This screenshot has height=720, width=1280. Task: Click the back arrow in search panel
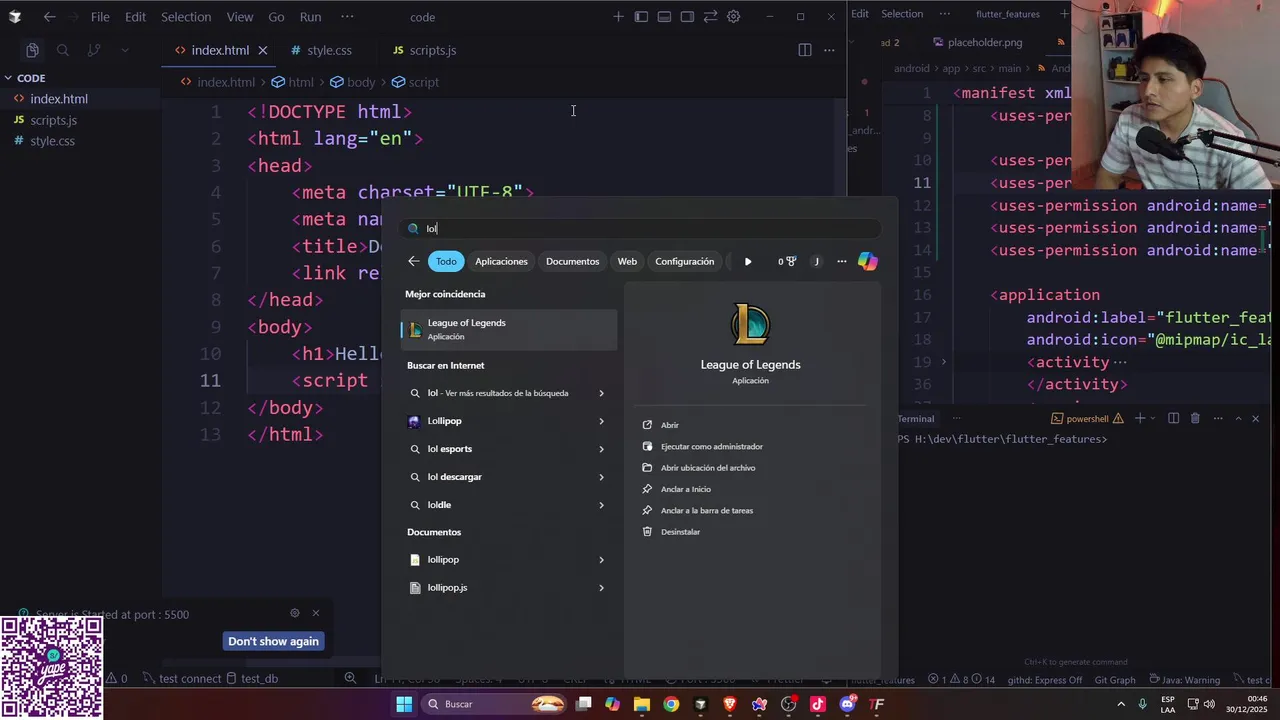pos(414,261)
